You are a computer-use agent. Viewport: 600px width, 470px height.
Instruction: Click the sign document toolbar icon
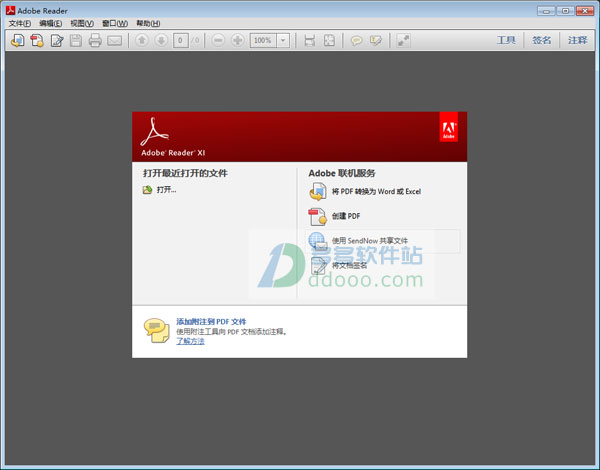(x=57, y=40)
